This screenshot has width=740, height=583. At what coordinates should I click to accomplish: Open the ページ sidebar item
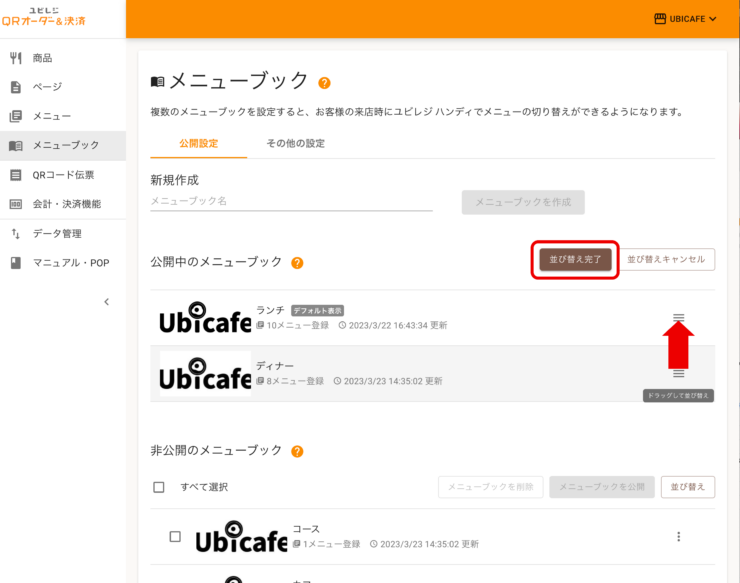[63, 87]
